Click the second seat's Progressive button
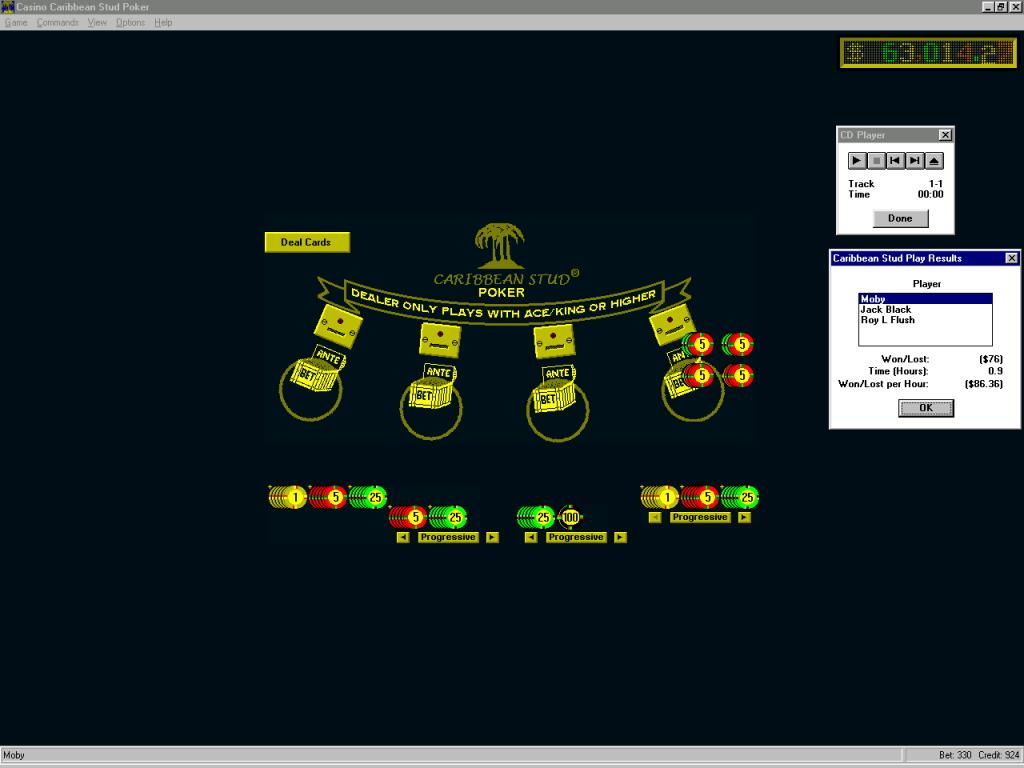1024x768 pixels. [x=448, y=537]
